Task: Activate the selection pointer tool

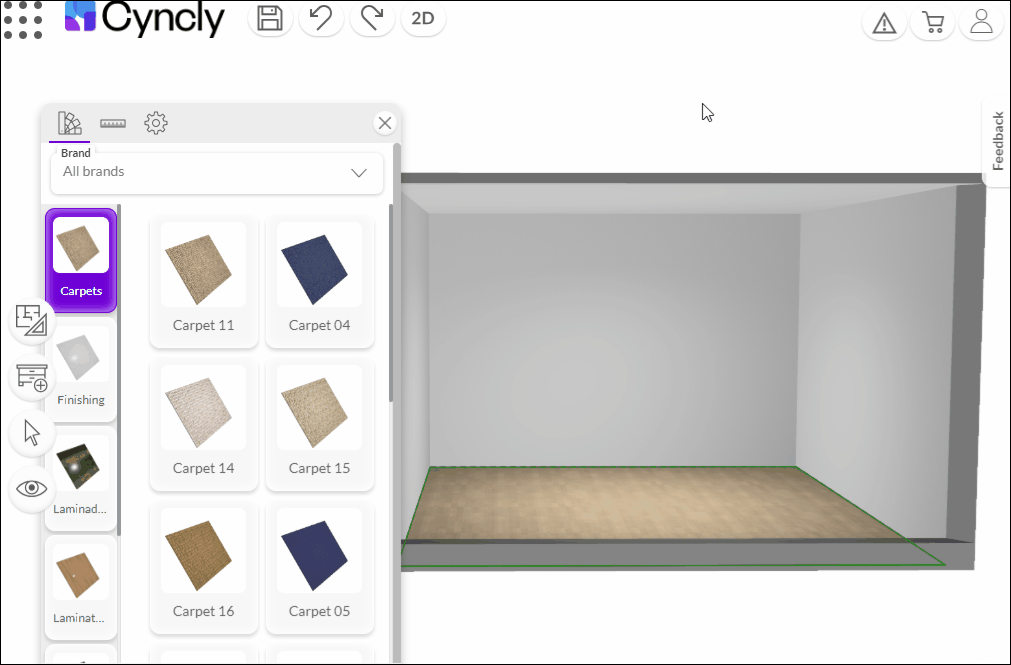Action: (32, 433)
